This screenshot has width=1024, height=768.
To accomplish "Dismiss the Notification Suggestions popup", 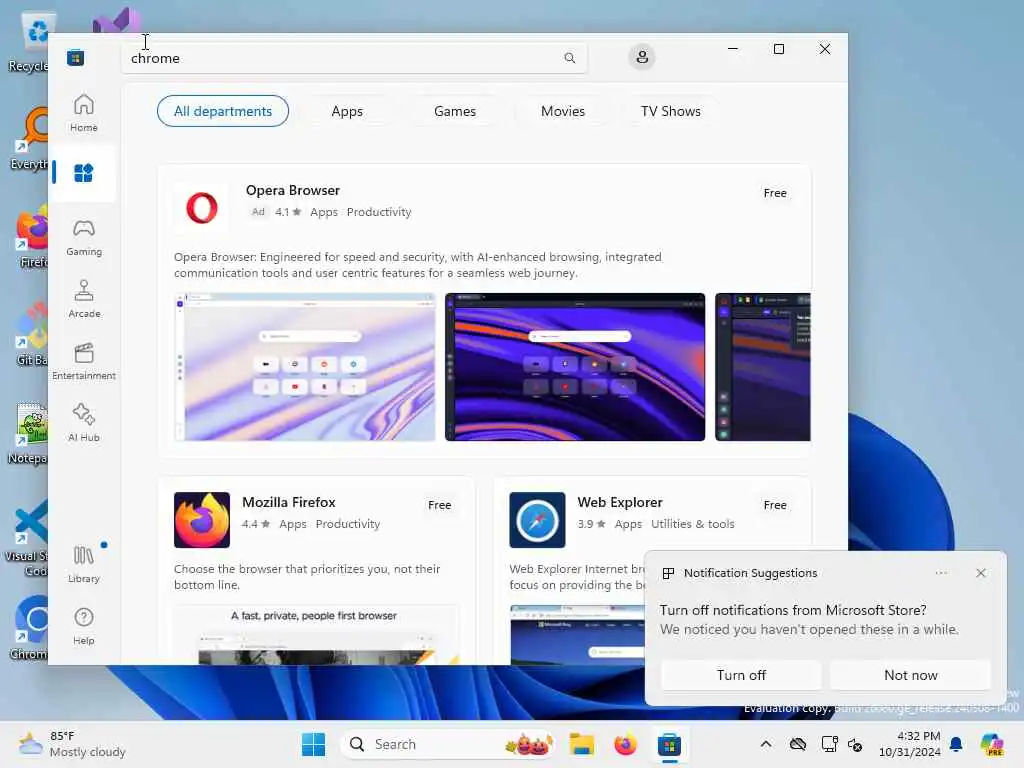I will point(980,573).
